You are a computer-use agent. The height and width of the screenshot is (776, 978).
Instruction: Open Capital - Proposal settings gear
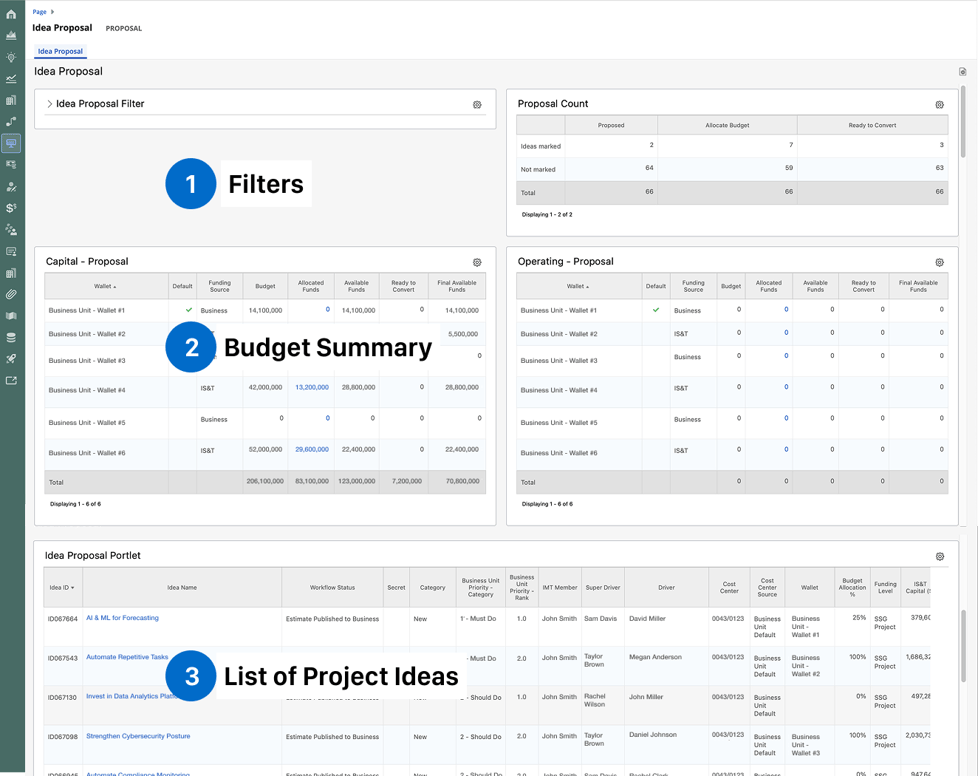click(477, 263)
